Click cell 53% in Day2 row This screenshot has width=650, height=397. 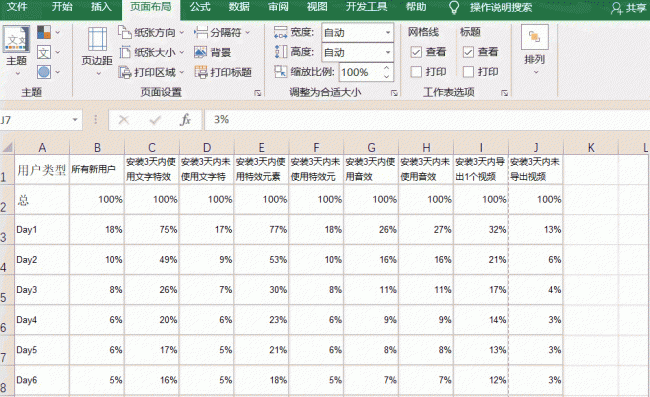(261, 260)
